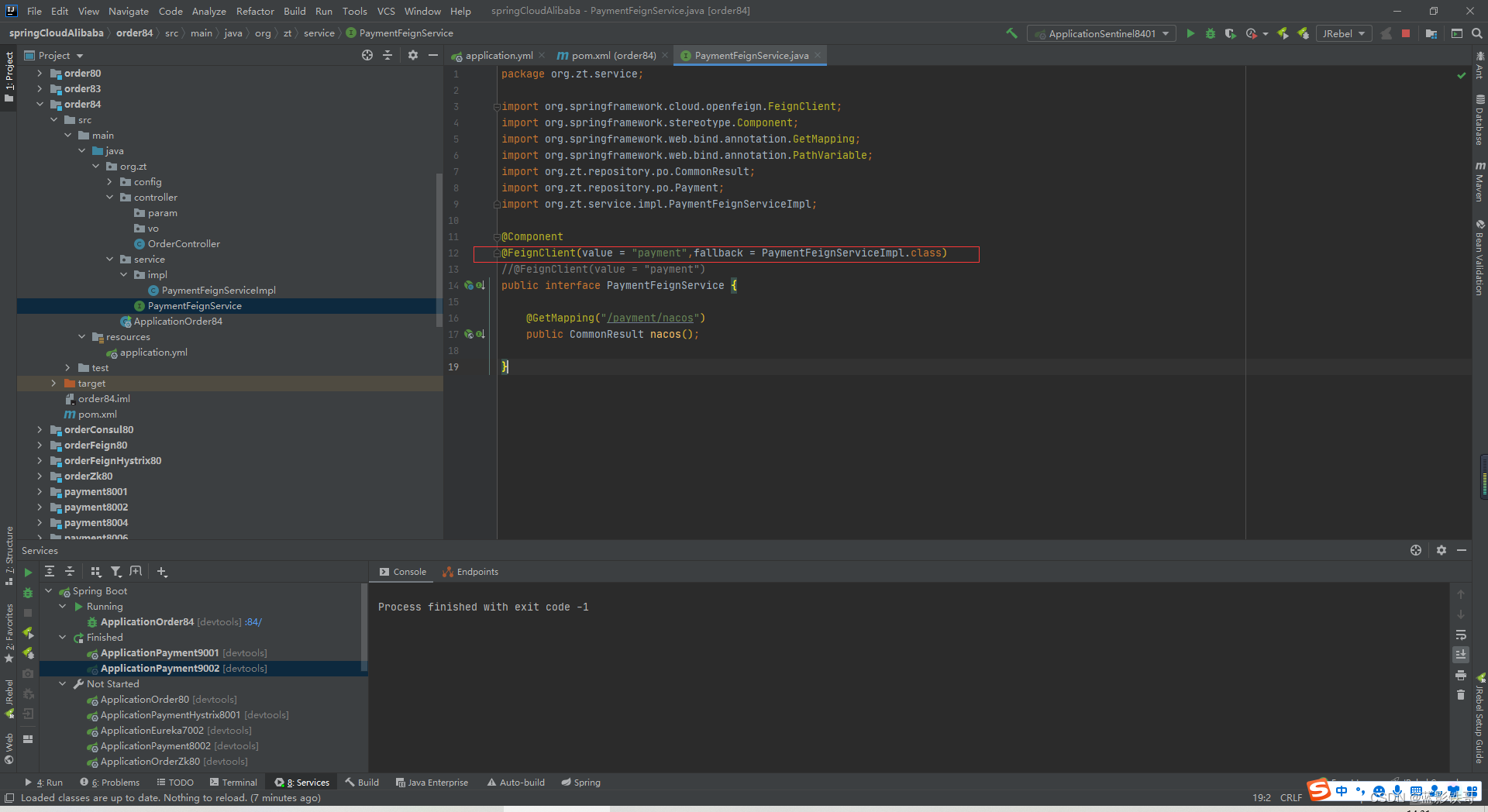Collapse the Not Started services group
The height and width of the screenshot is (812, 1488).
pyautogui.click(x=63, y=683)
